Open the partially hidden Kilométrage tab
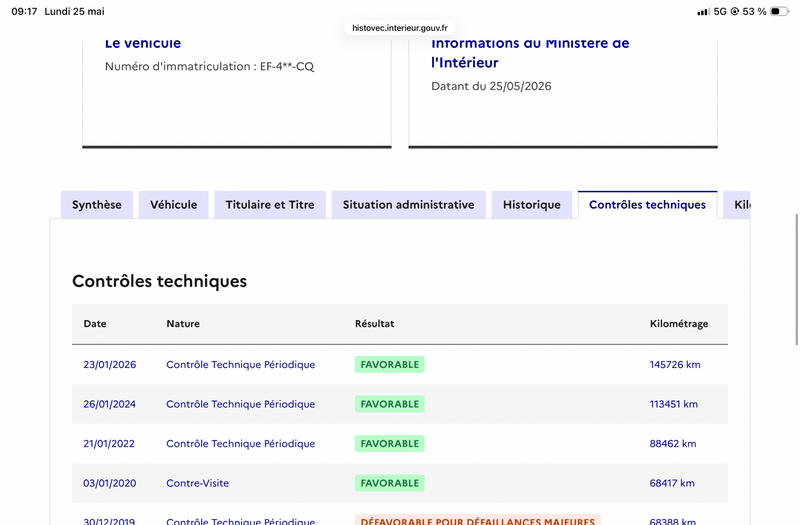The width and height of the screenshot is (800, 525). 737,205
